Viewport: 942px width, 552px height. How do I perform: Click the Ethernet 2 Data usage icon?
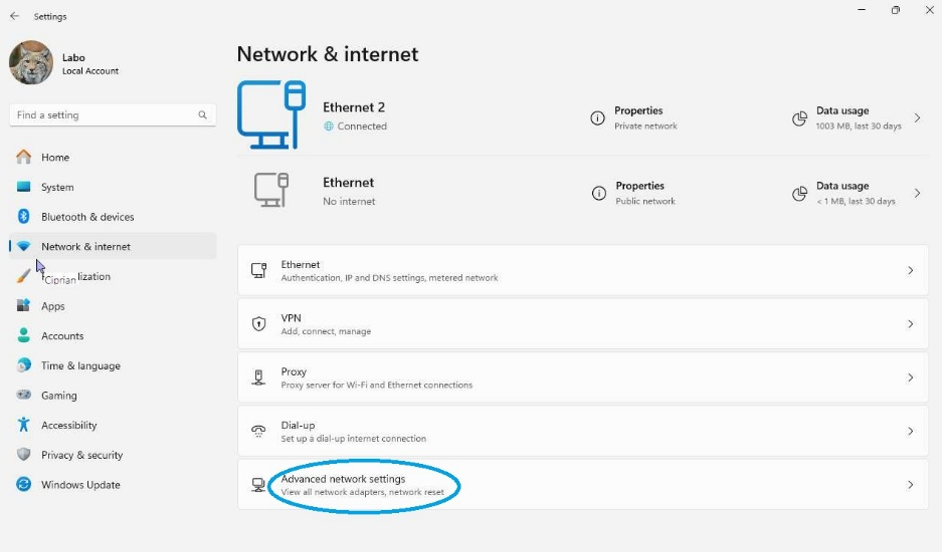[799, 118]
